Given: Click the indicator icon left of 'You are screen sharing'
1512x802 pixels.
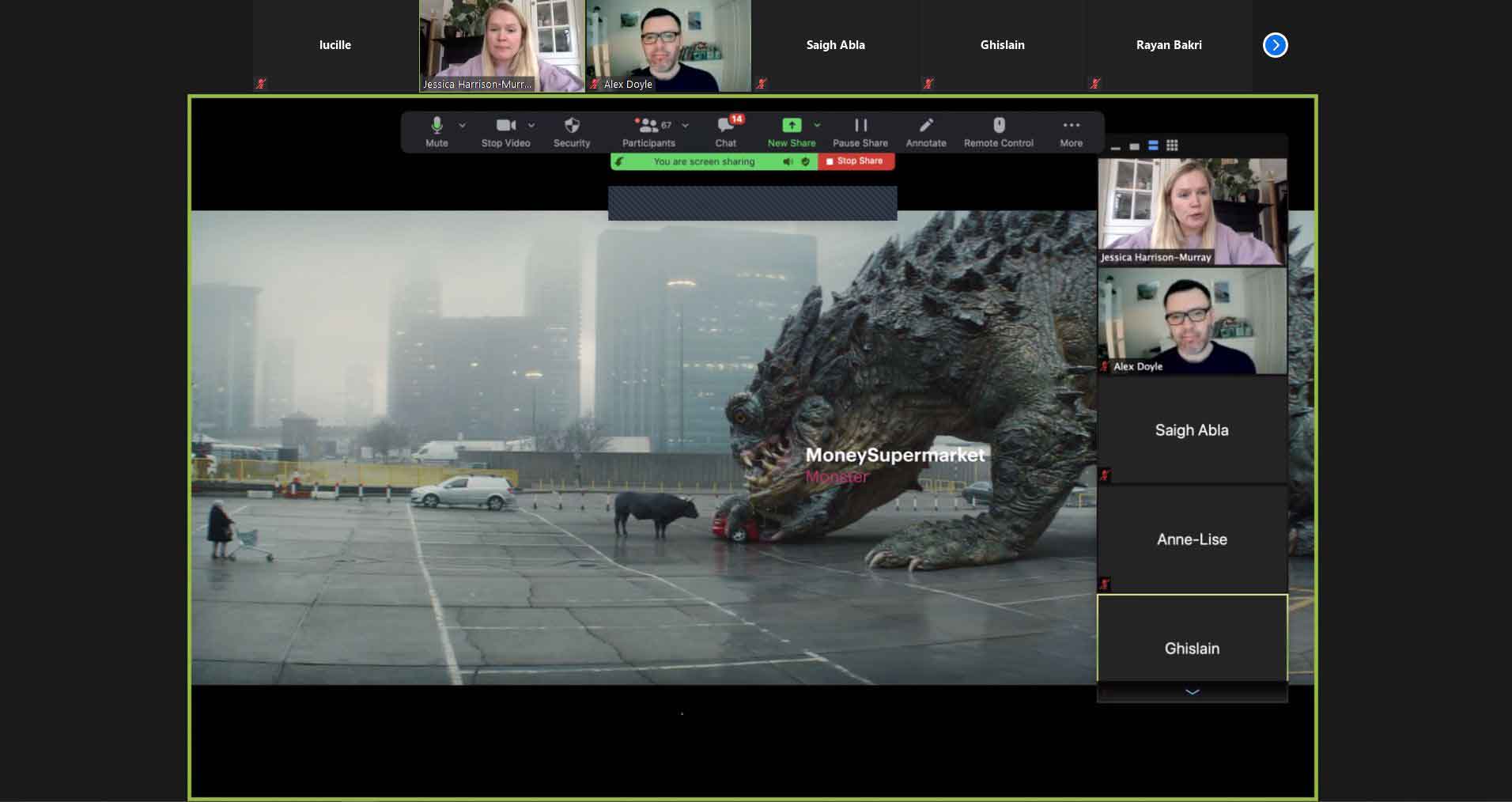Looking at the screenshot, I should coord(619,161).
